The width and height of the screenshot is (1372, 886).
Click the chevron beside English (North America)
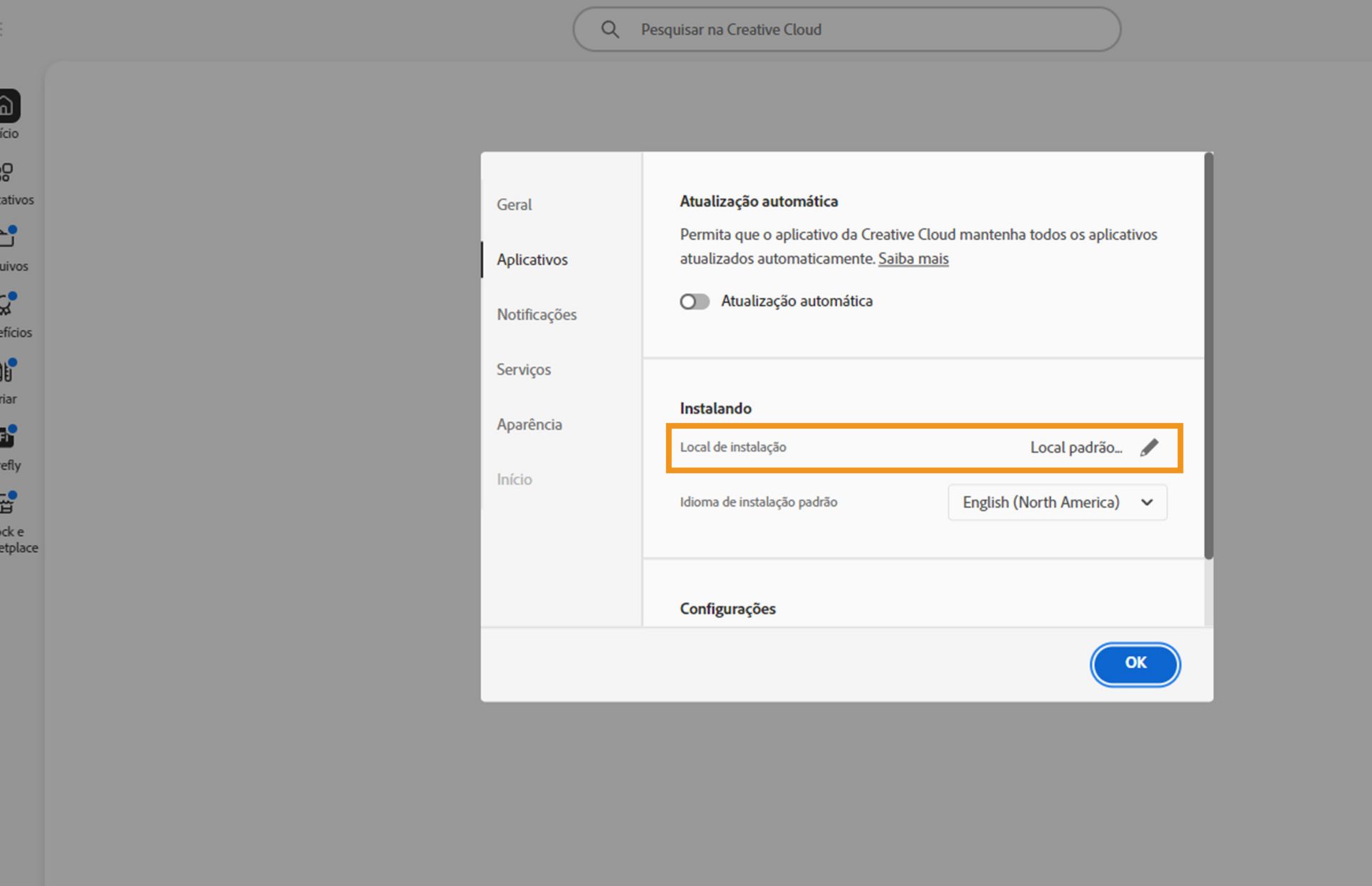[x=1147, y=502]
